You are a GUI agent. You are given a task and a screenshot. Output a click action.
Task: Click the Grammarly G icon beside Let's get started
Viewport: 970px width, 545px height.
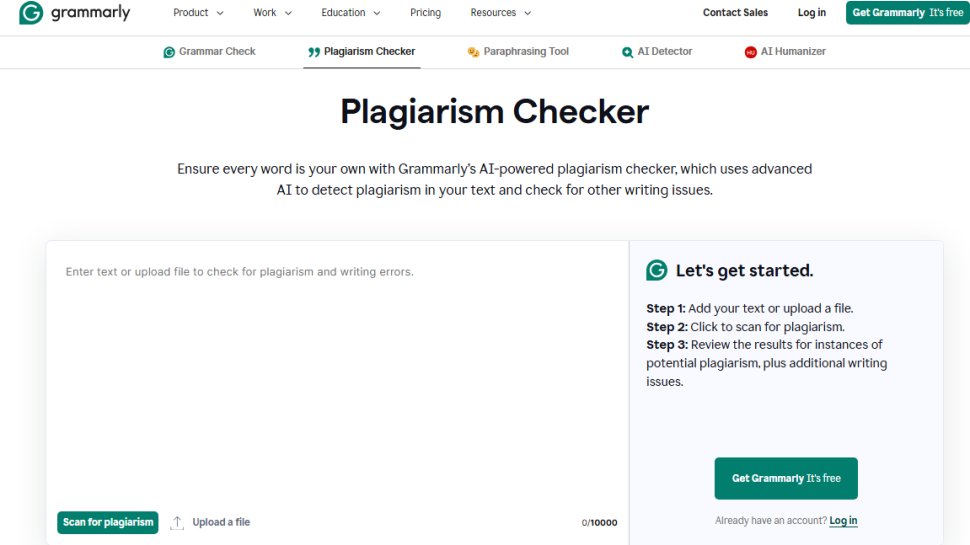[x=657, y=270]
